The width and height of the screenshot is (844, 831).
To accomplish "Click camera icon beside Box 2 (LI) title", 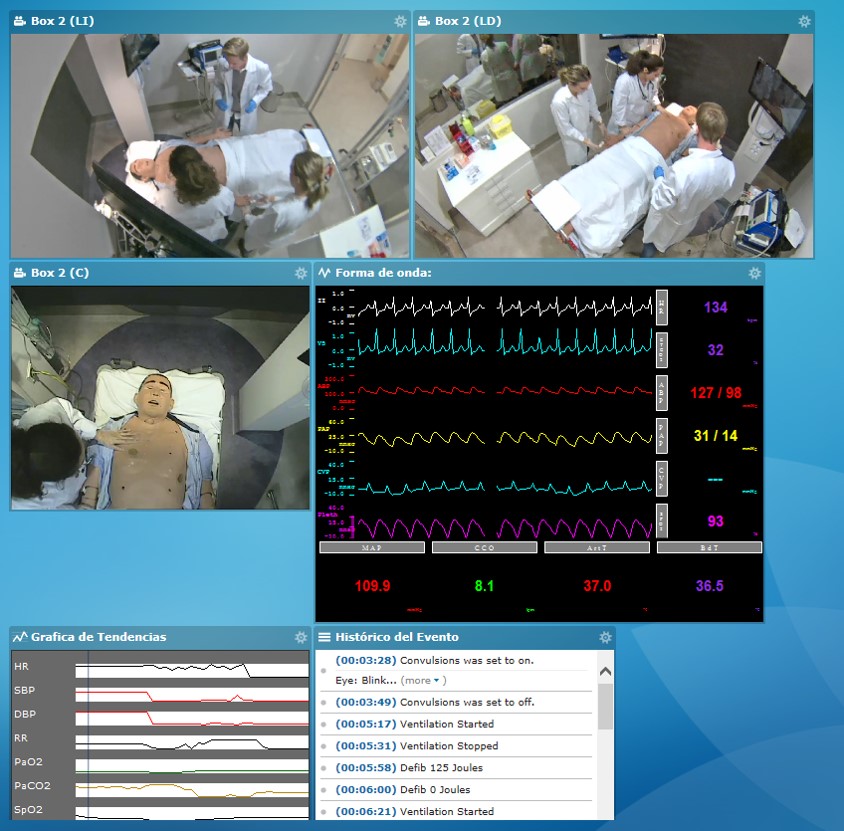I will pos(20,21).
